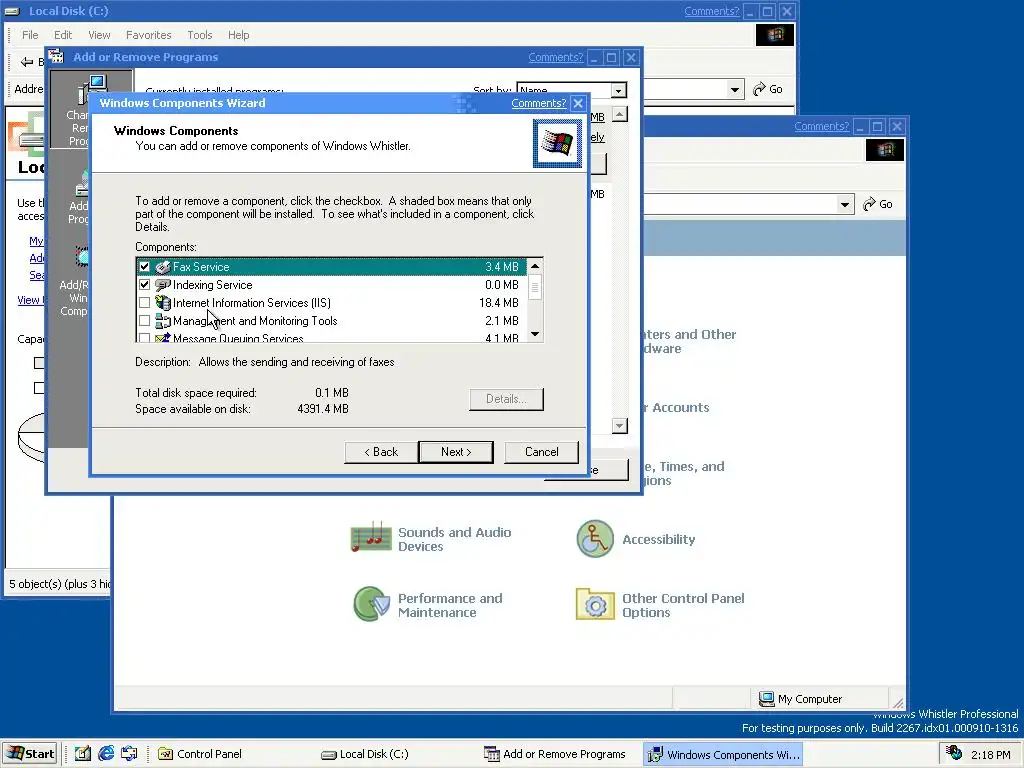Click Add or Remove Programs title bar icon
Viewport: 1024px width, 768px height.
pos(56,56)
